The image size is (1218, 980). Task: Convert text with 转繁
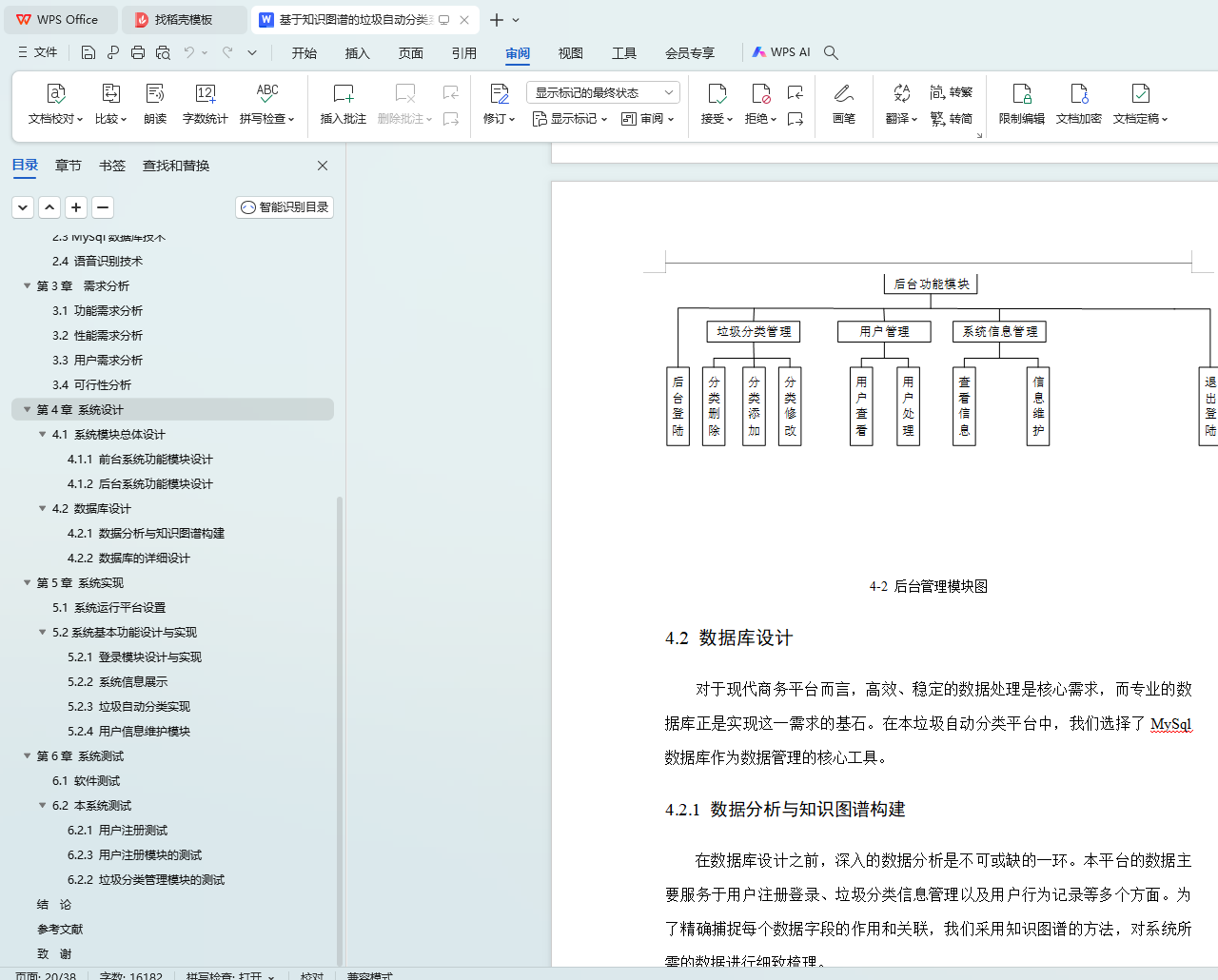(952, 92)
